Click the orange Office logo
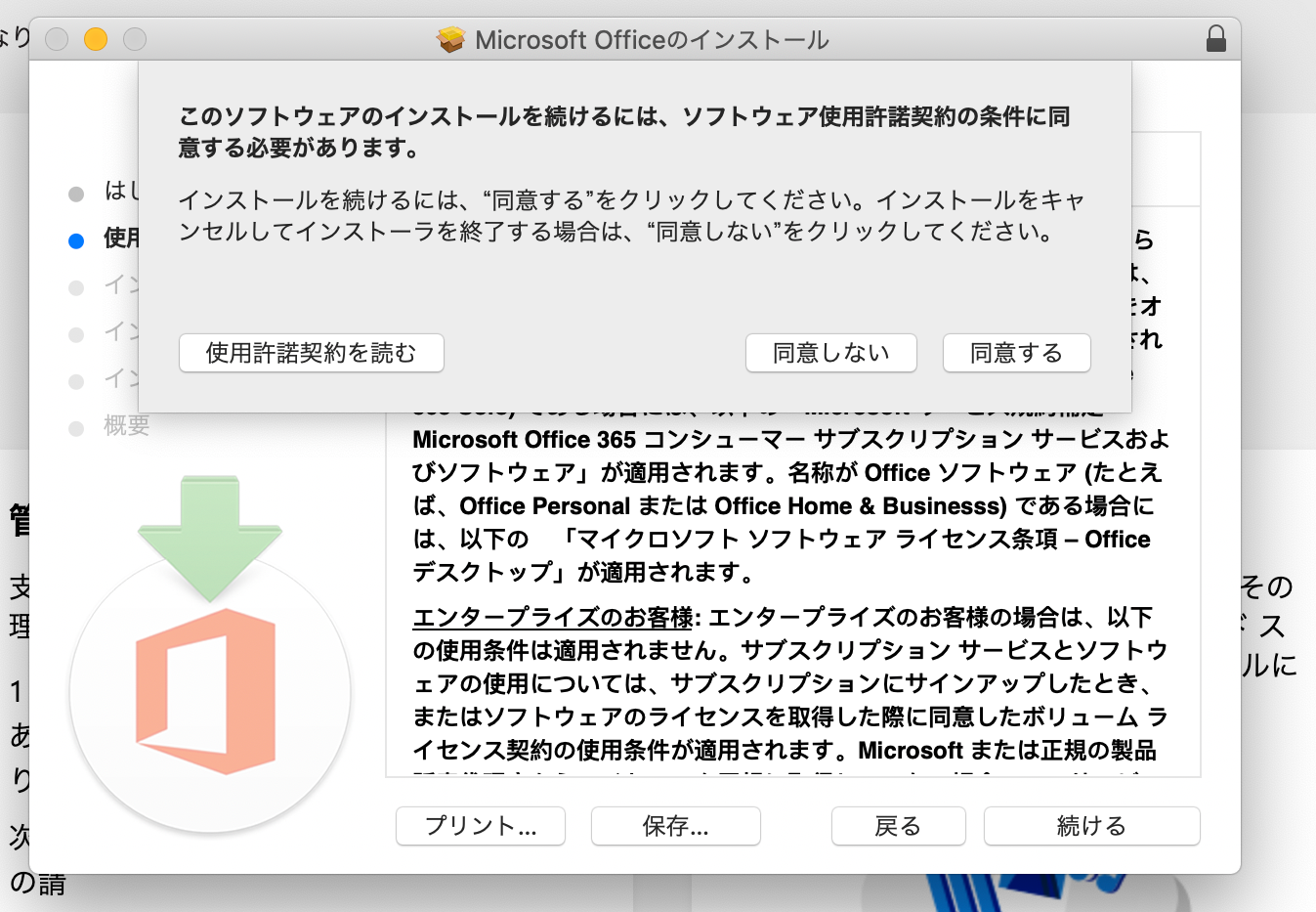 click(x=206, y=691)
